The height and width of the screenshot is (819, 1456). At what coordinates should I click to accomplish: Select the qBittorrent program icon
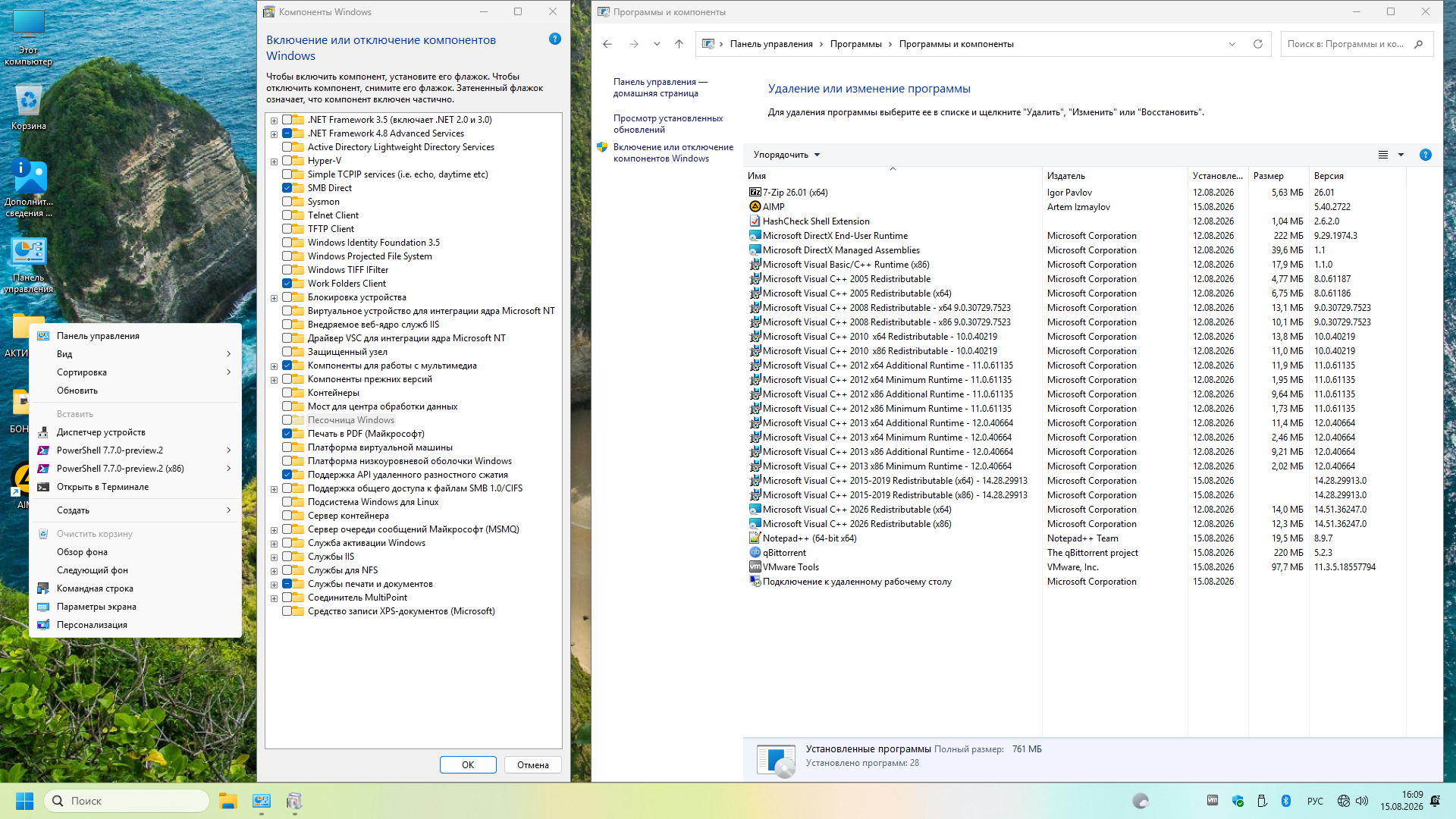coord(755,553)
